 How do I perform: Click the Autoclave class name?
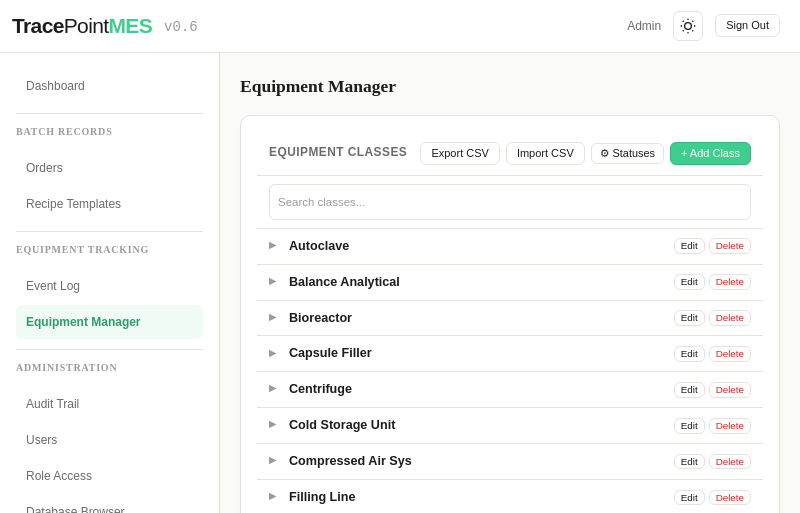[319, 246]
